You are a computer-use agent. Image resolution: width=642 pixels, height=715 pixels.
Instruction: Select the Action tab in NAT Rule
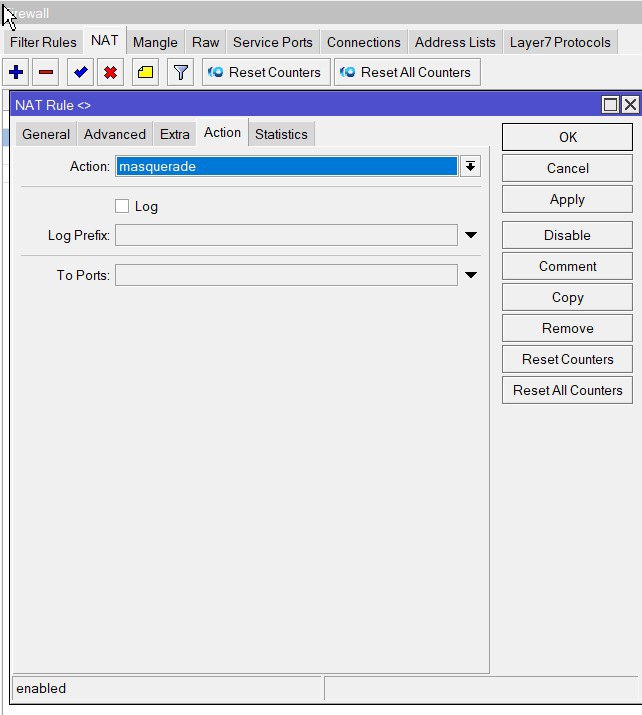click(223, 133)
